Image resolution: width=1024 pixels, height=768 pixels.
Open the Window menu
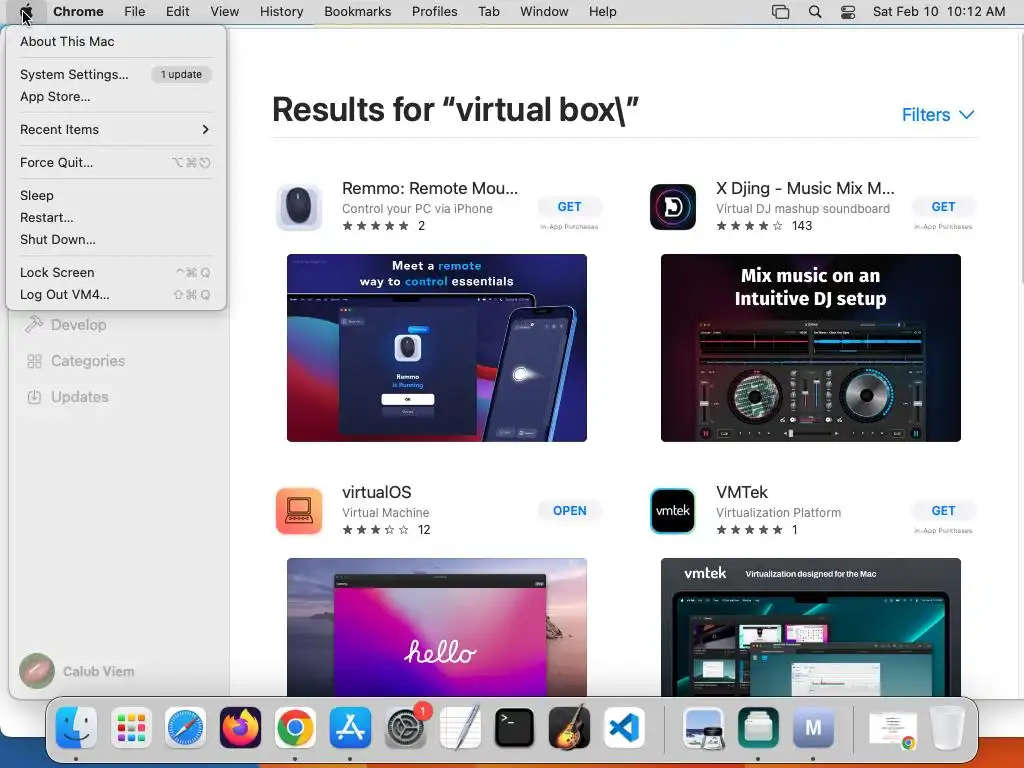coord(544,12)
